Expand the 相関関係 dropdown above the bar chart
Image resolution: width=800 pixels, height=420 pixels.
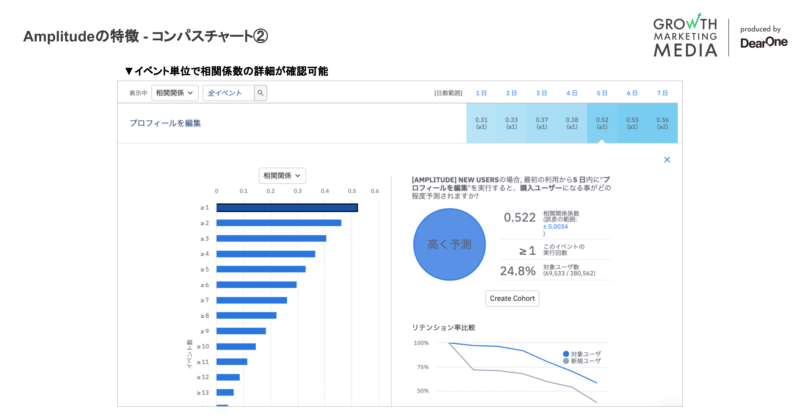[x=282, y=175]
